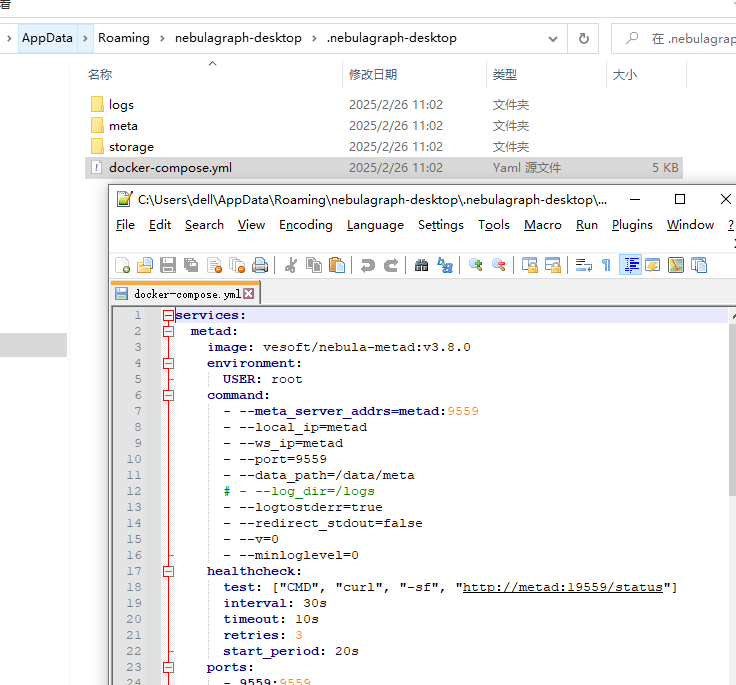Open Find with the binoculars icon

click(422, 265)
